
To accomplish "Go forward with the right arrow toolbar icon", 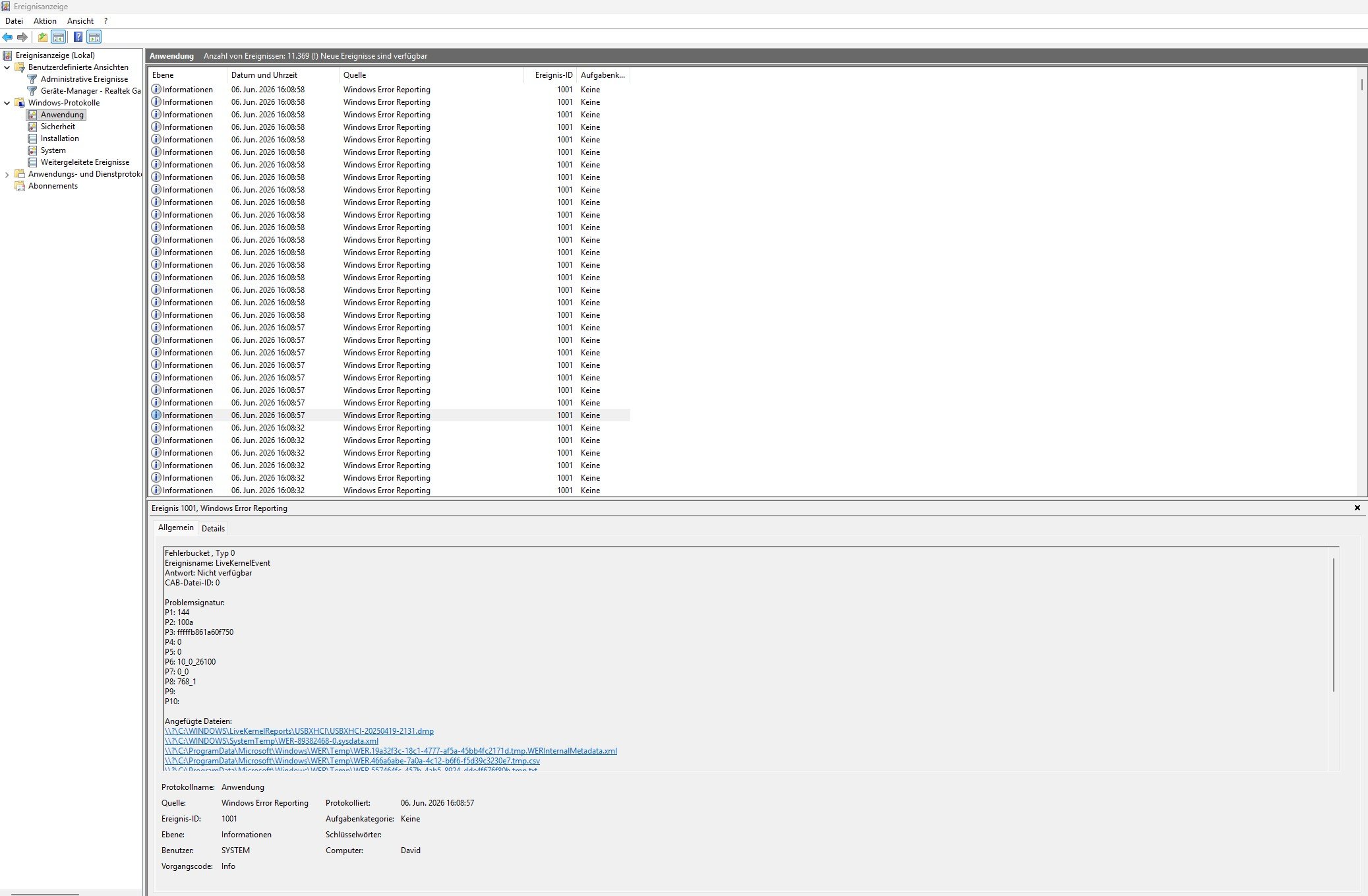I will pyautogui.click(x=22, y=38).
